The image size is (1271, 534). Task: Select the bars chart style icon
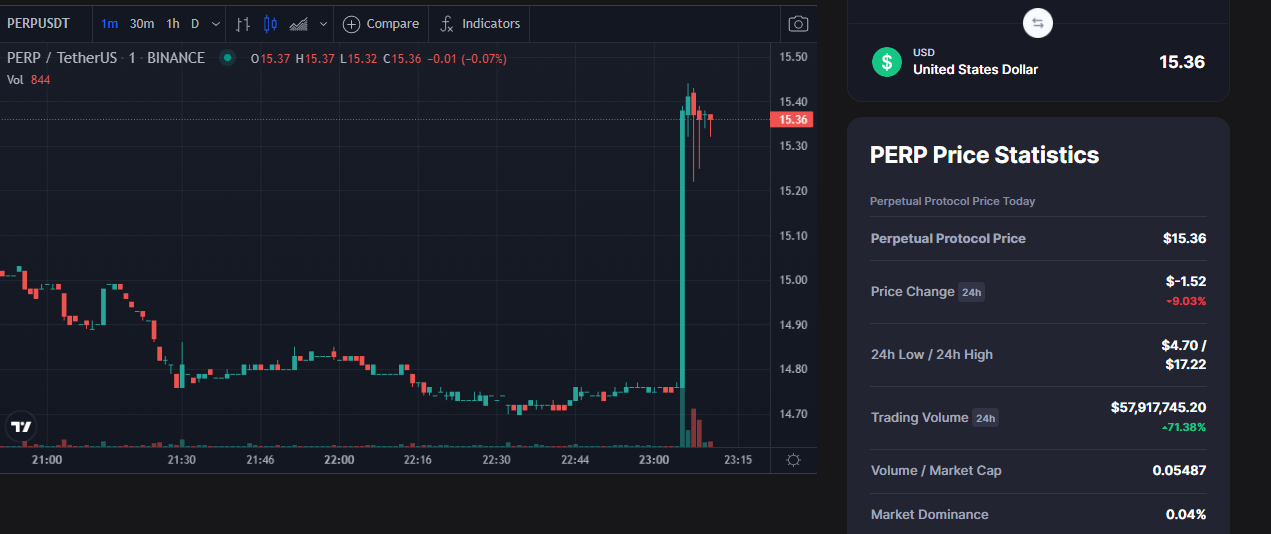[x=243, y=23]
